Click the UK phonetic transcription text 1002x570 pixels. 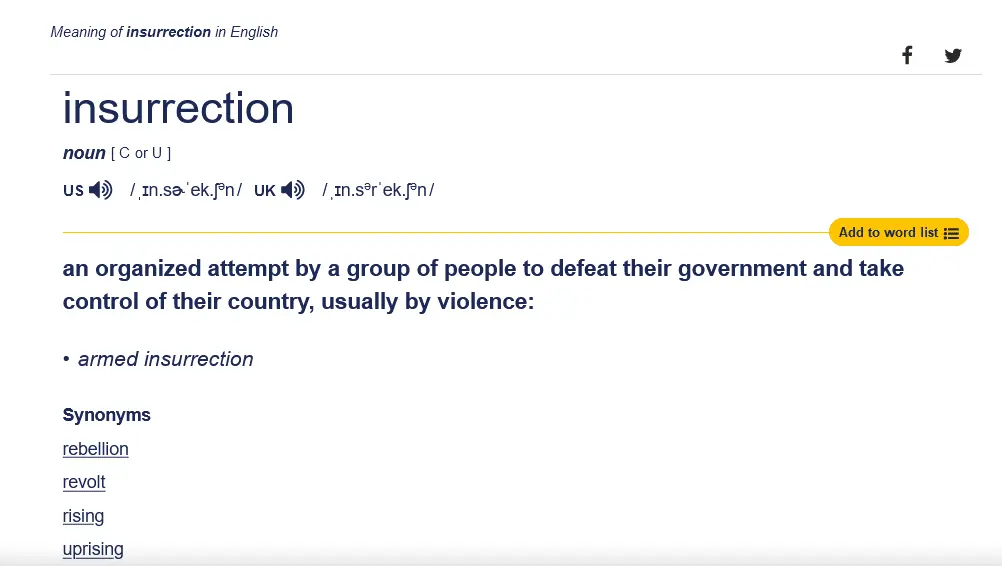(x=378, y=190)
